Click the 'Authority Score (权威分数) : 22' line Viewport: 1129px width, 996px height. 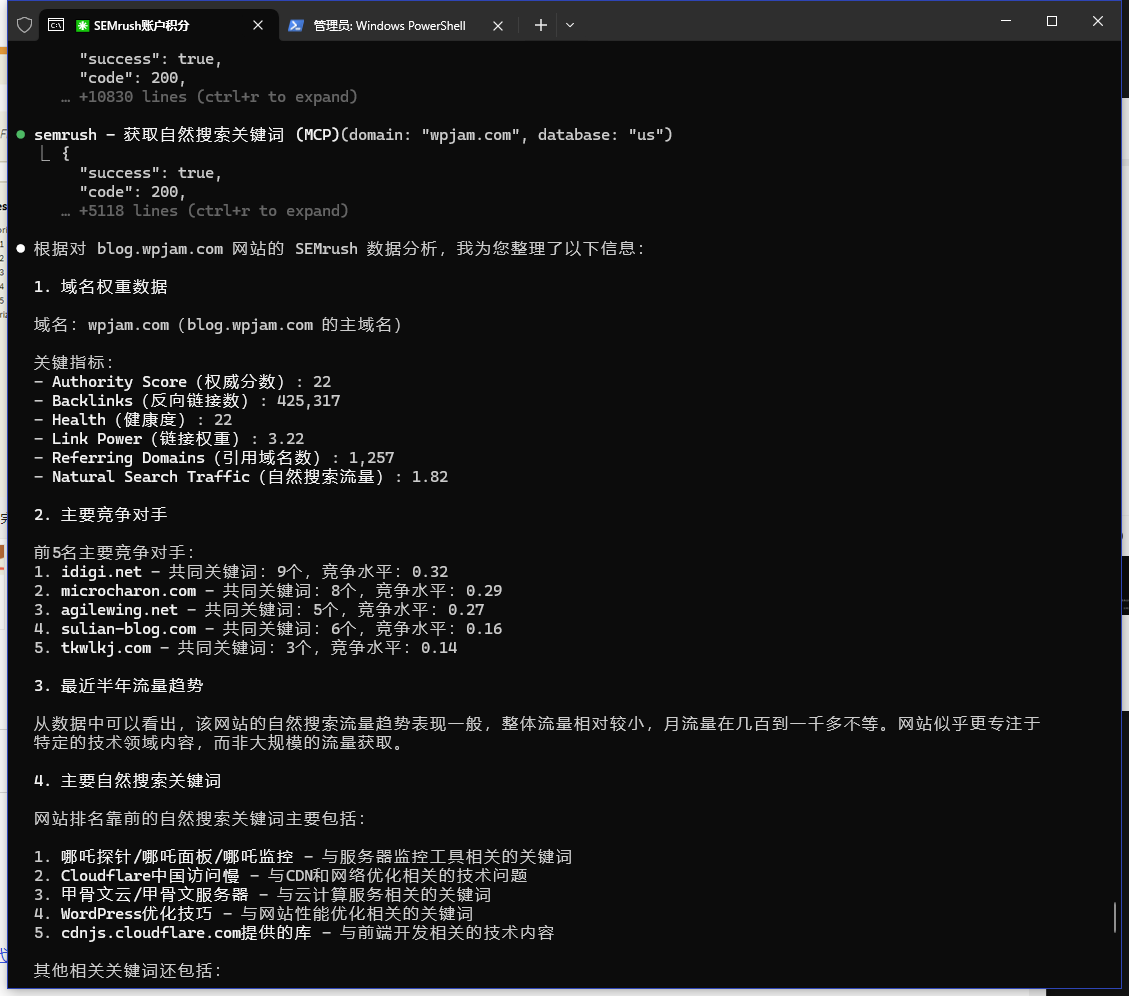pyautogui.click(x=182, y=382)
